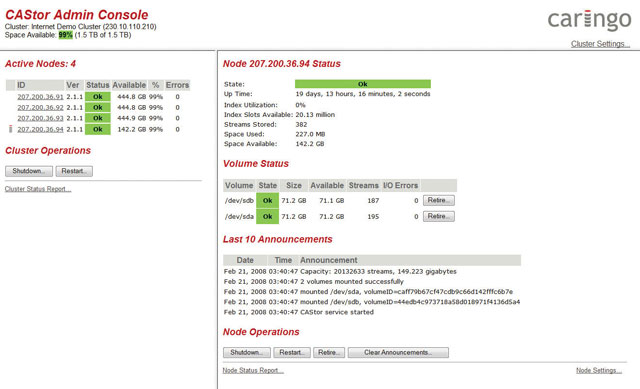Click Ok status of node 207.200.36.94

pyautogui.click(x=98, y=129)
